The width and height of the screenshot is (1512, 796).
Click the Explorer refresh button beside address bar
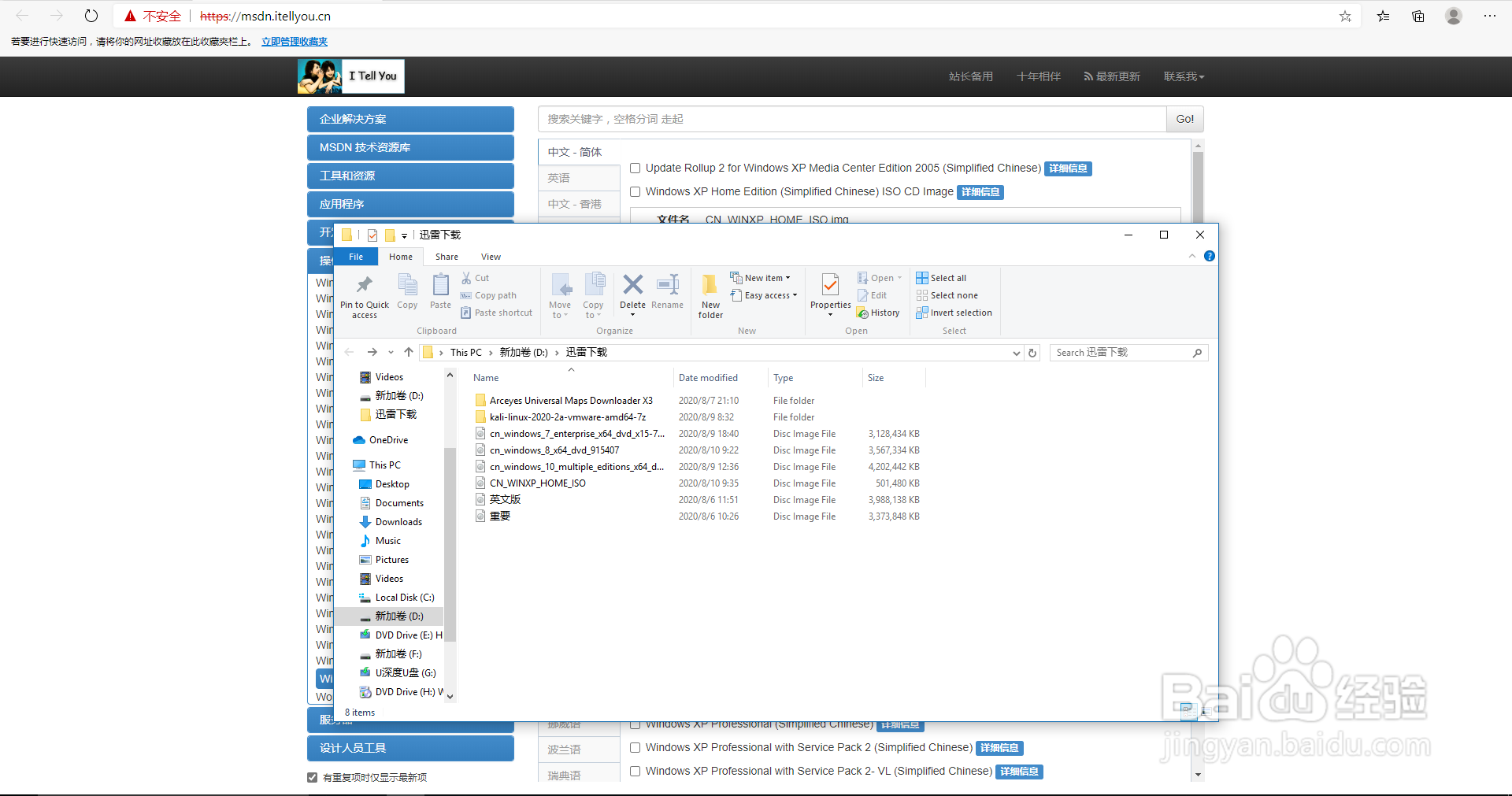click(1032, 353)
